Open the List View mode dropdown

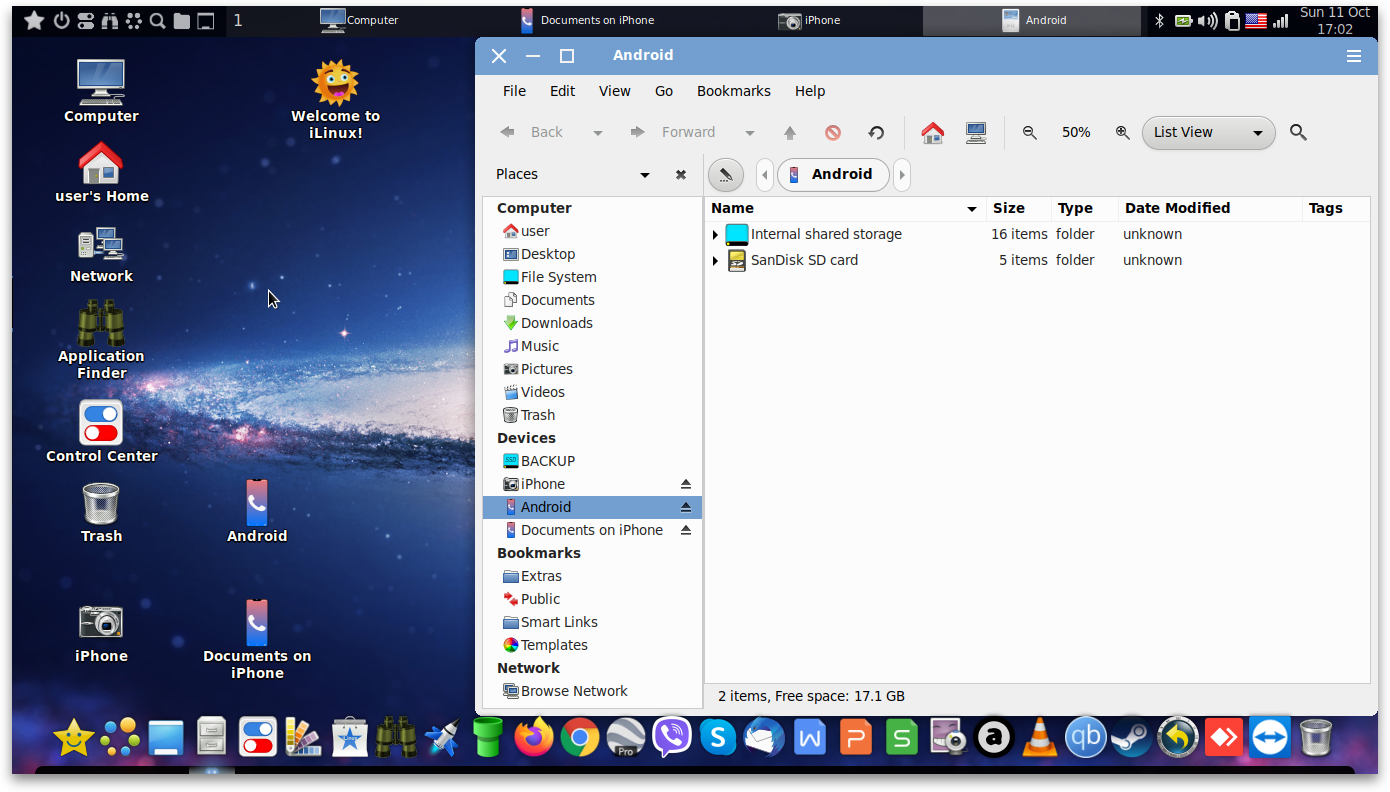(1208, 132)
